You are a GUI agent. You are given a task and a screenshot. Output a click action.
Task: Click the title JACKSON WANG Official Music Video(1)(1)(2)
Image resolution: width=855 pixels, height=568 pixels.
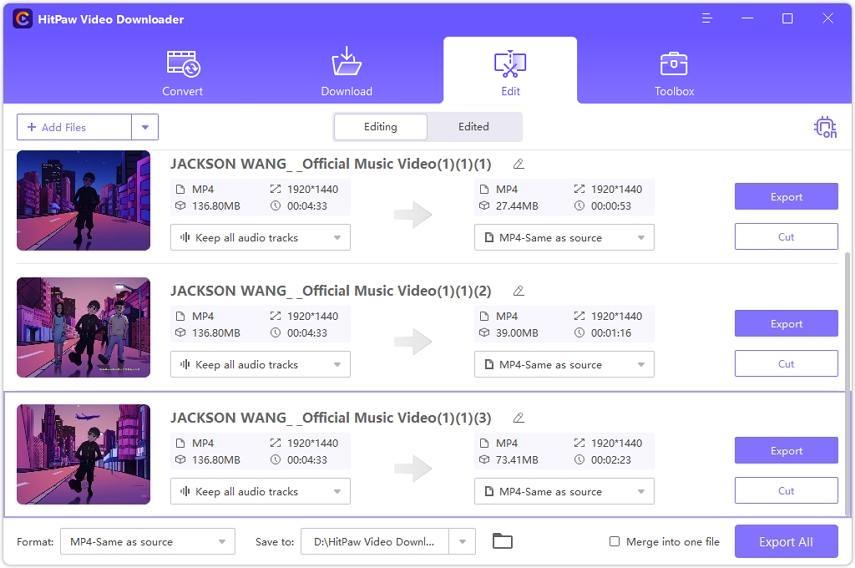(330, 291)
